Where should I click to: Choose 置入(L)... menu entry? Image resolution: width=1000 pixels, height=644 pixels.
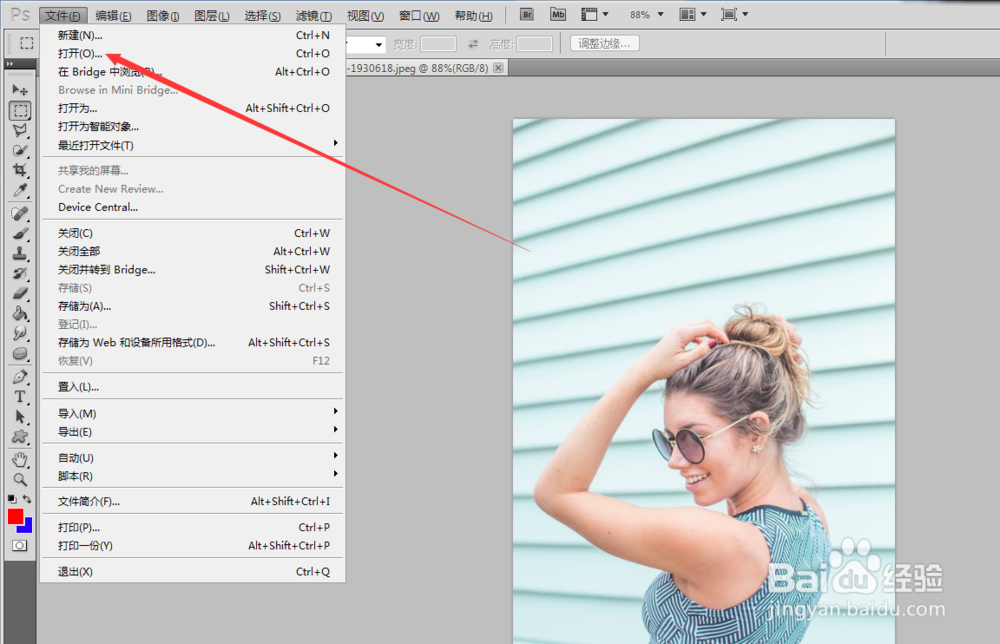pos(193,387)
